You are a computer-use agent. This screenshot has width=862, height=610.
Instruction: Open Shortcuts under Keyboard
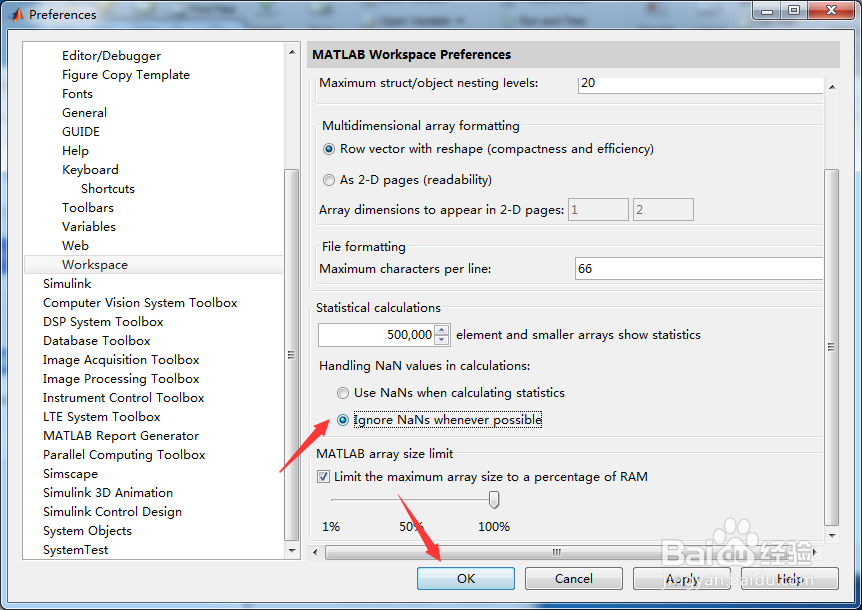pos(108,189)
